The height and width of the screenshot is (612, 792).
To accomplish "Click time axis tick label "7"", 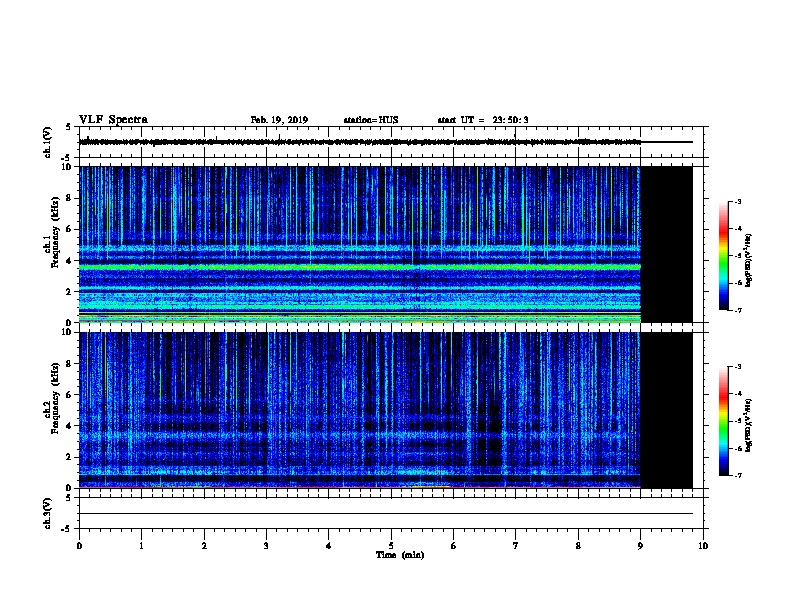I will pyautogui.click(x=516, y=546).
